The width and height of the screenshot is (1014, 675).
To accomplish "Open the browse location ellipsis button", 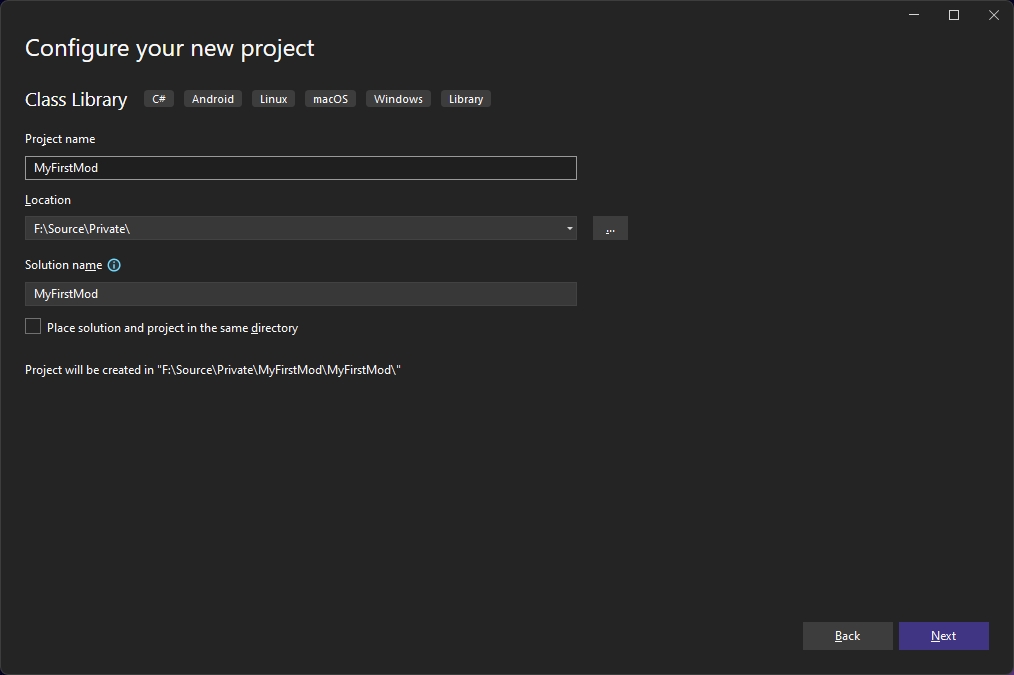I will [610, 229].
